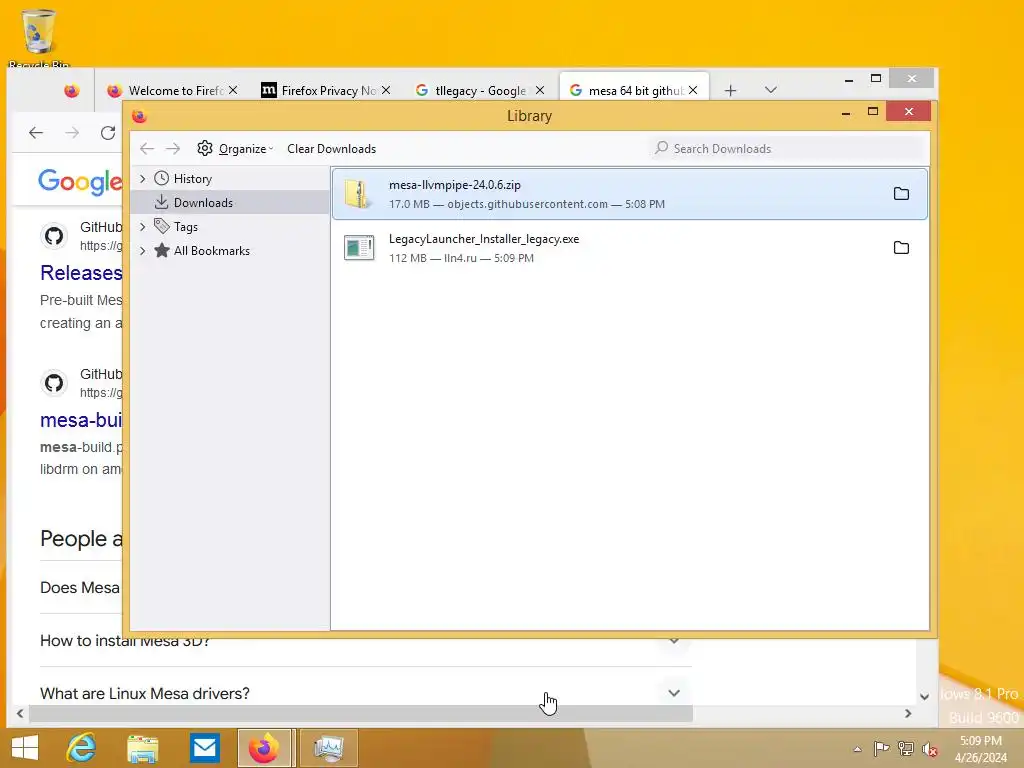Click horizontal scrollbar right arrow
The height and width of the screenshot is (768, 1024).
point(908,714)
